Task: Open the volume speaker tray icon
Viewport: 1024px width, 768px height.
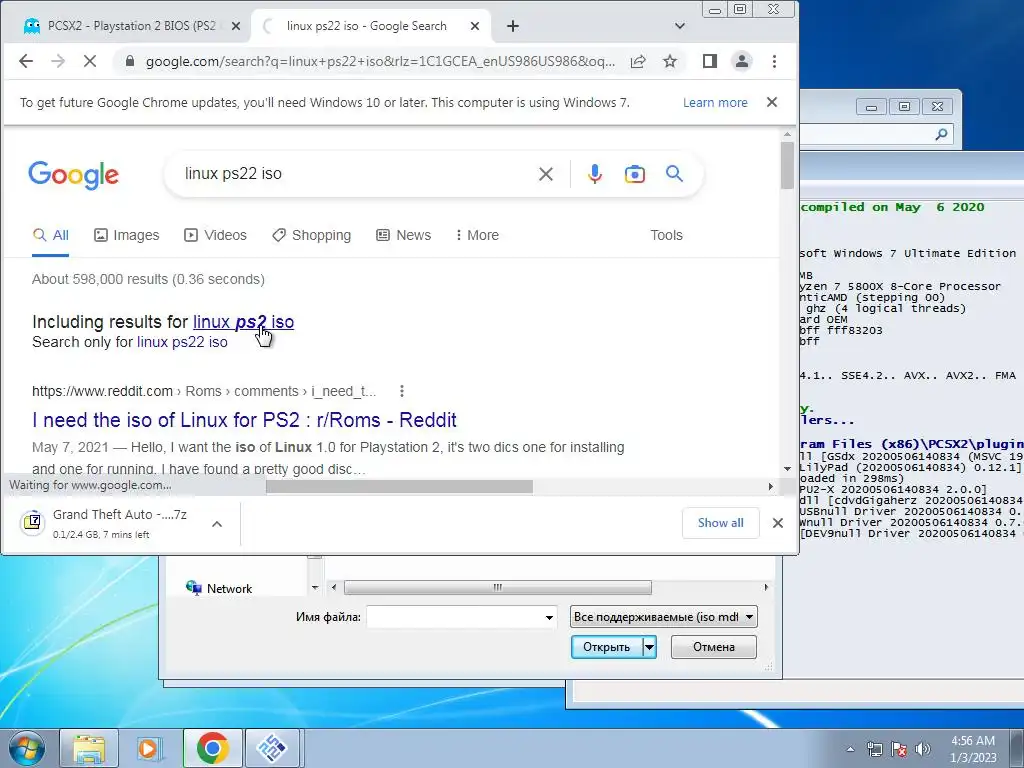Action: (923, 749)
